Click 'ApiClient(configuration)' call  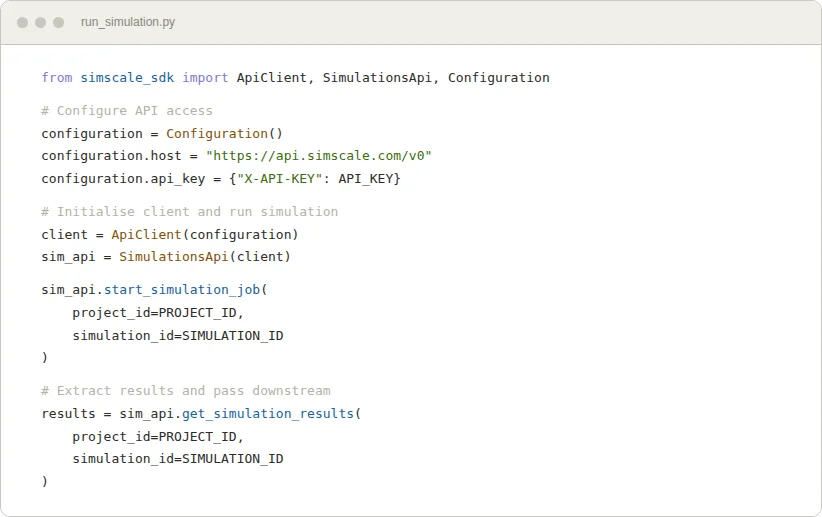click(205, 234)
